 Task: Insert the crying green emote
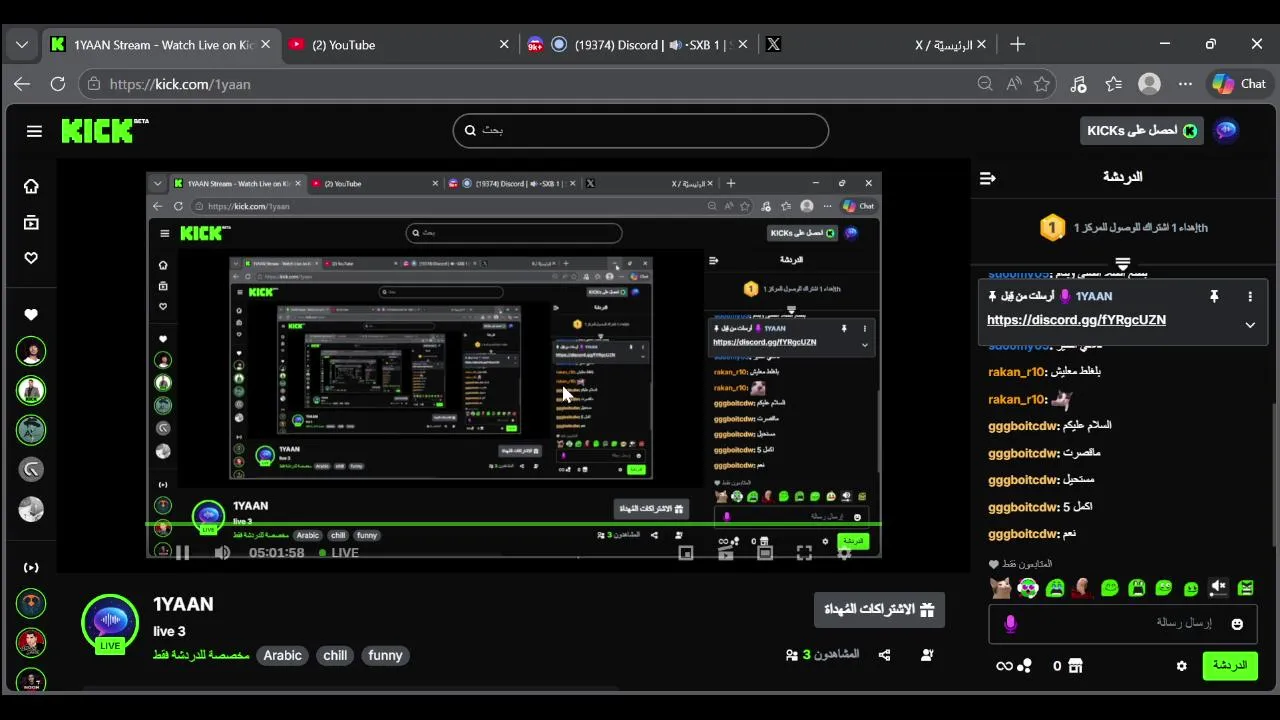1055,588
